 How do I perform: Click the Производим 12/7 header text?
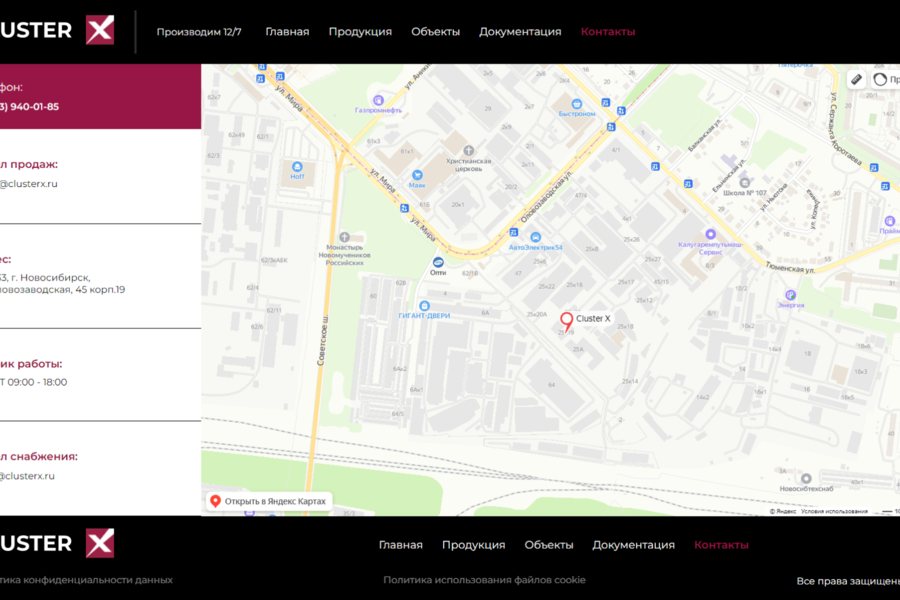point(199,32)
